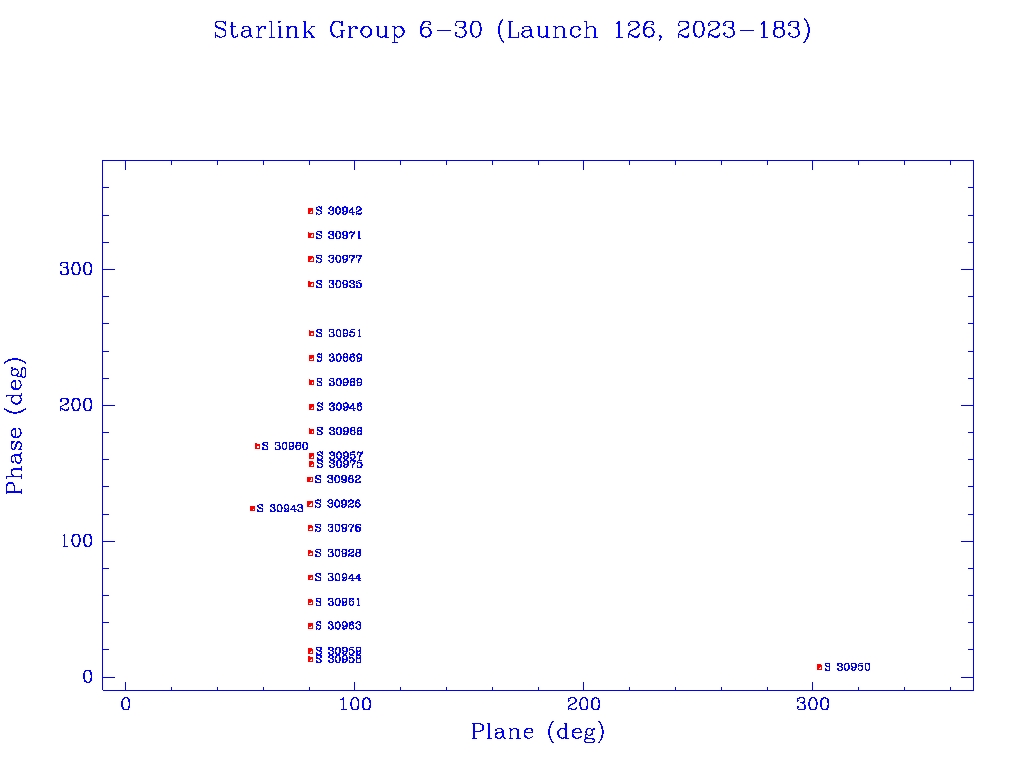Select the 'S 30951' satellite label
This screenshot has height=768, width=1024.
pos(339,333)
